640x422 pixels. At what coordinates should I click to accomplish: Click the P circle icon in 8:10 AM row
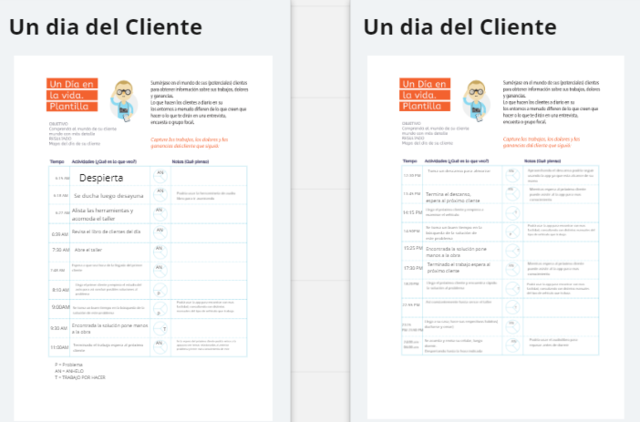pos(160,290)
